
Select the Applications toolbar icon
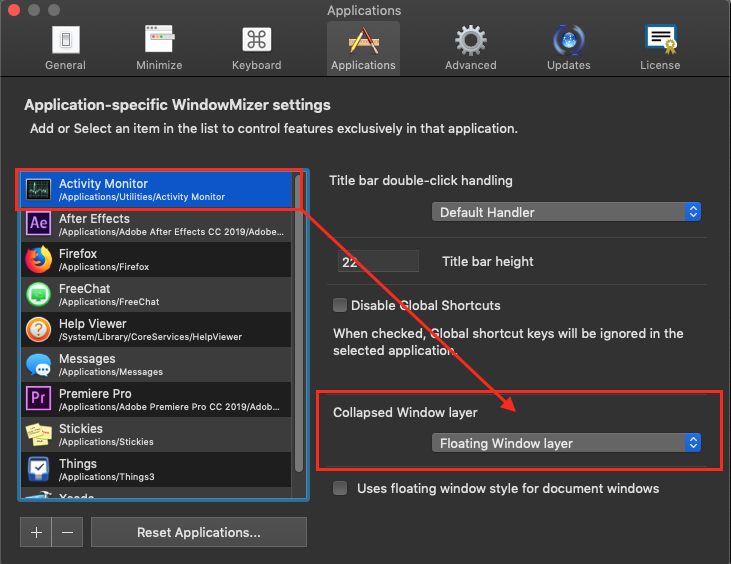click(364, 40)
